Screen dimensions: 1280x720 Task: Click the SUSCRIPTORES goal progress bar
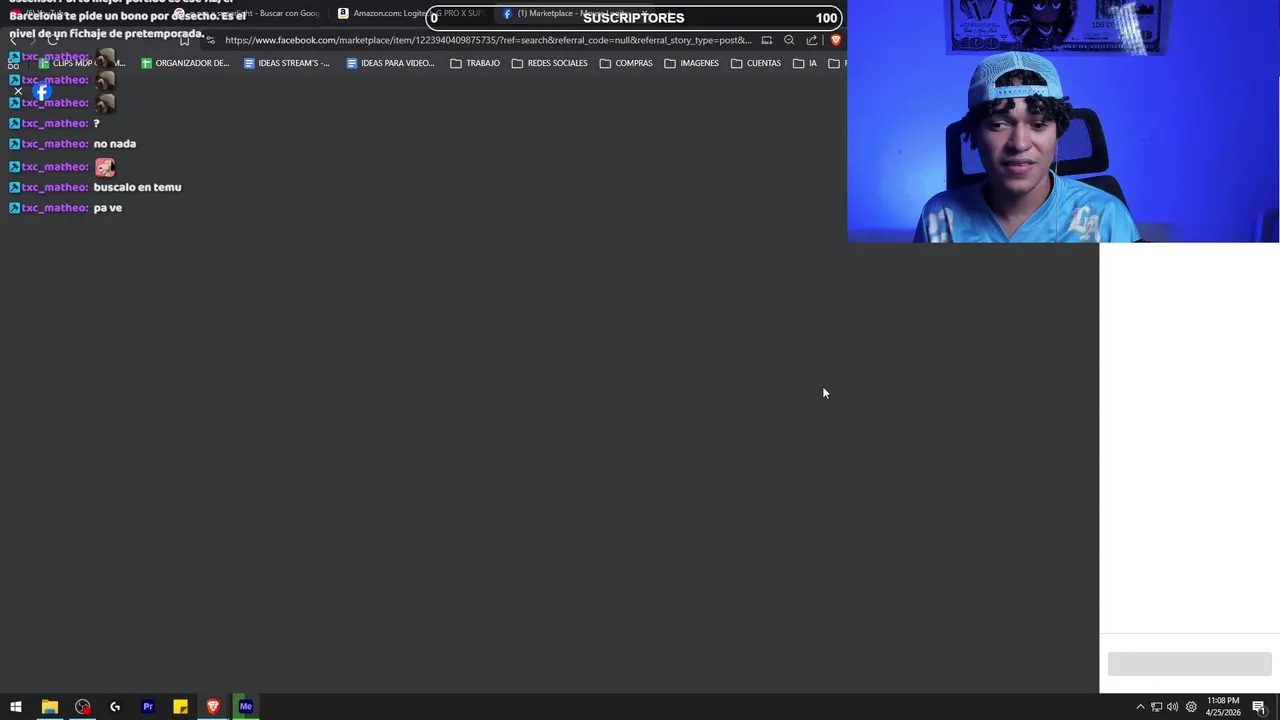(x=634, y=18)
